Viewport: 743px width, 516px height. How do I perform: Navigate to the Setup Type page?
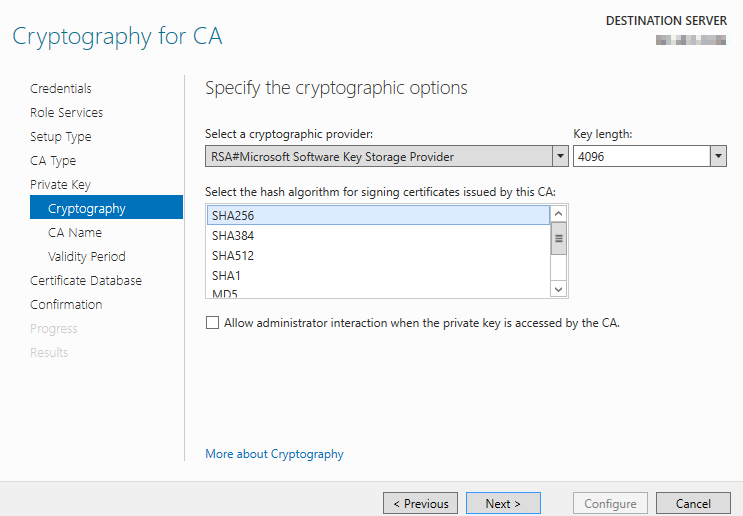[x=61, y=137]
